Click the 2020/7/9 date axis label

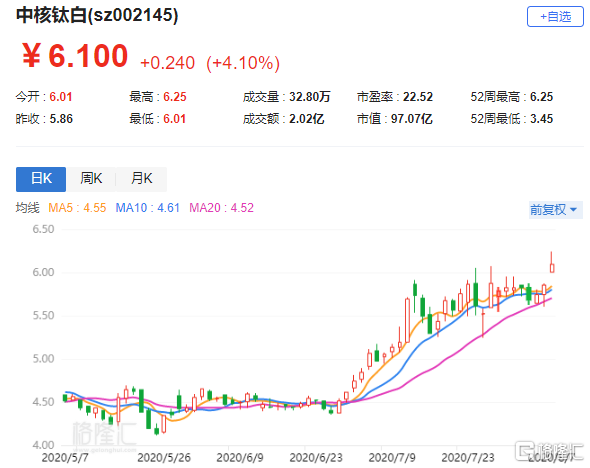[x=392, y=458]
